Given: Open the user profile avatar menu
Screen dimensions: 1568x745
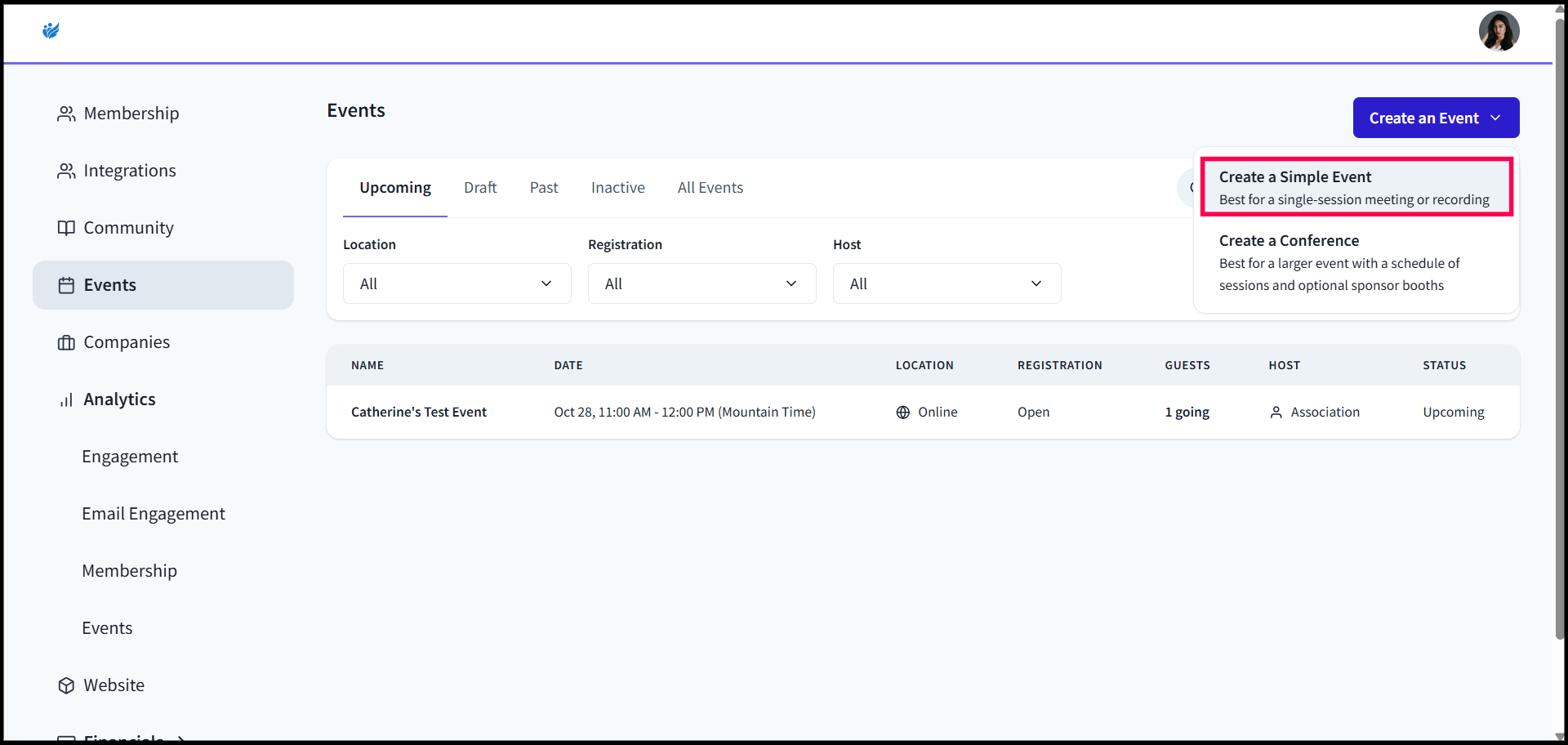Looking at the screenshot, I should [x=1499, y=31].
